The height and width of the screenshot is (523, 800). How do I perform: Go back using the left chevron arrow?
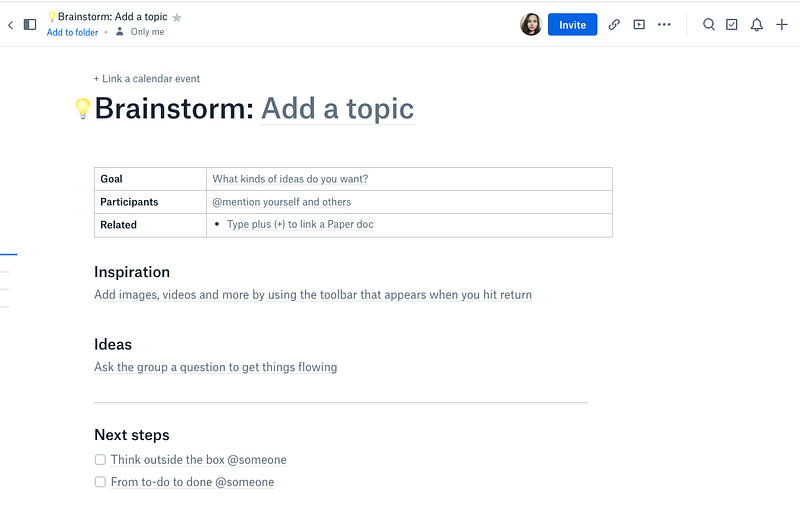(10, 24)
